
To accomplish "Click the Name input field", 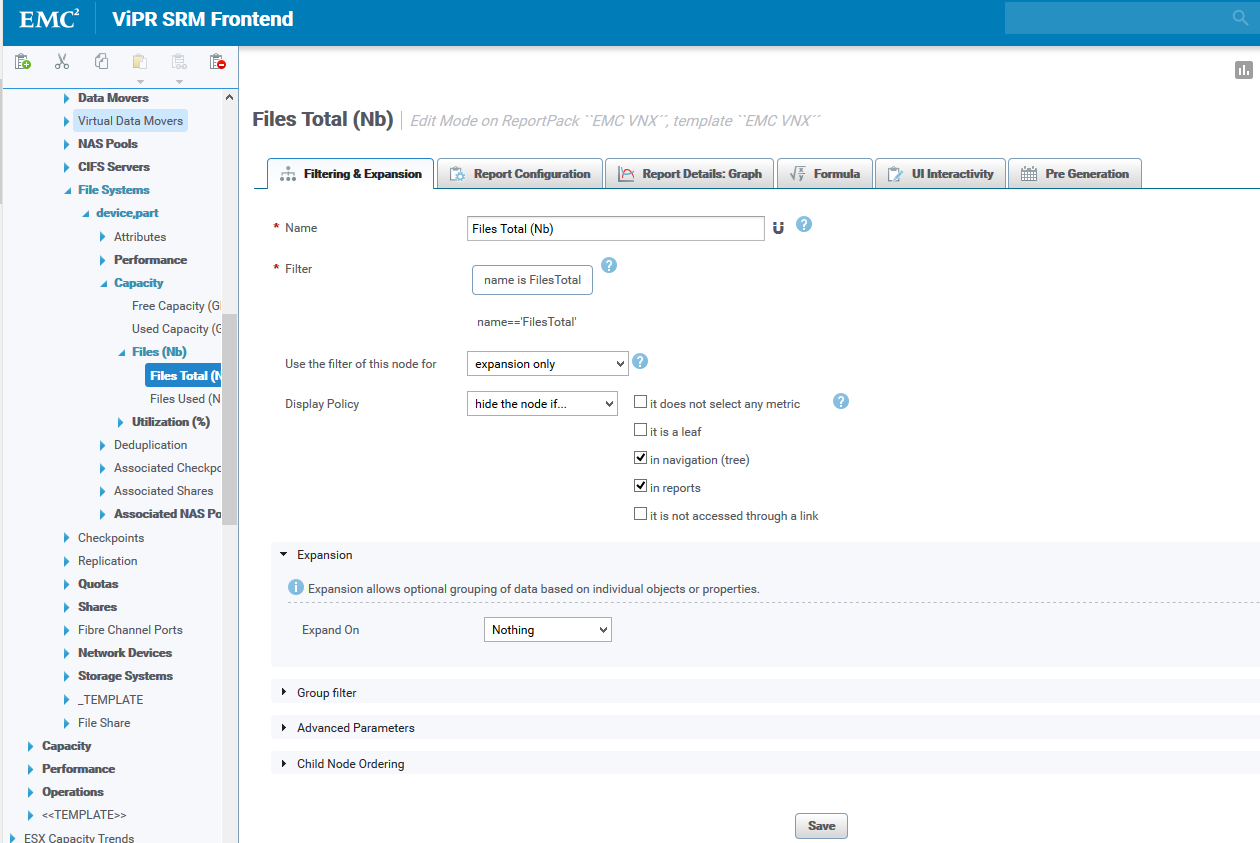I will click(616, 228).
